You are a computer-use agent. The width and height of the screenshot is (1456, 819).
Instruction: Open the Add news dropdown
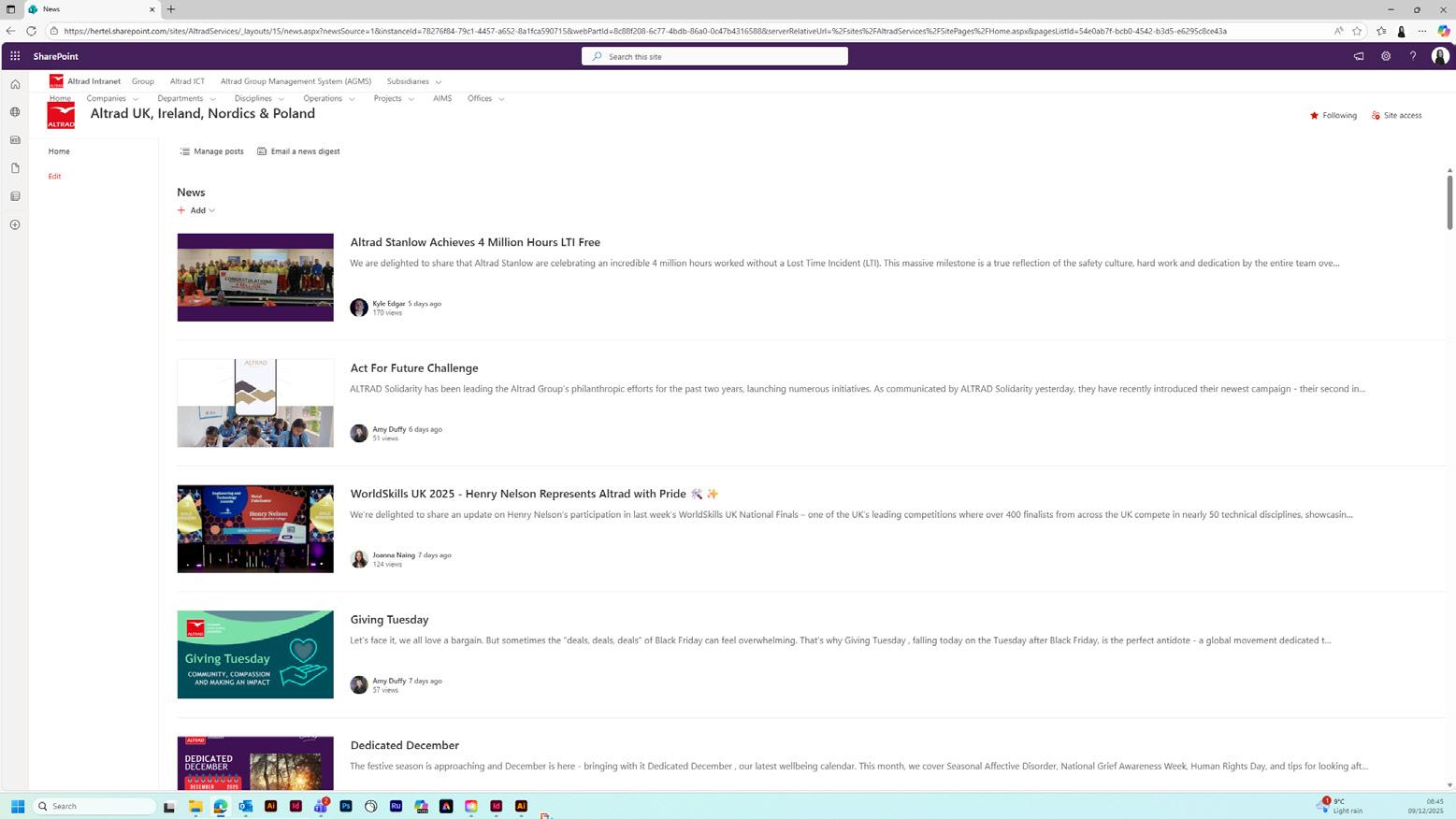pos(196,210)
